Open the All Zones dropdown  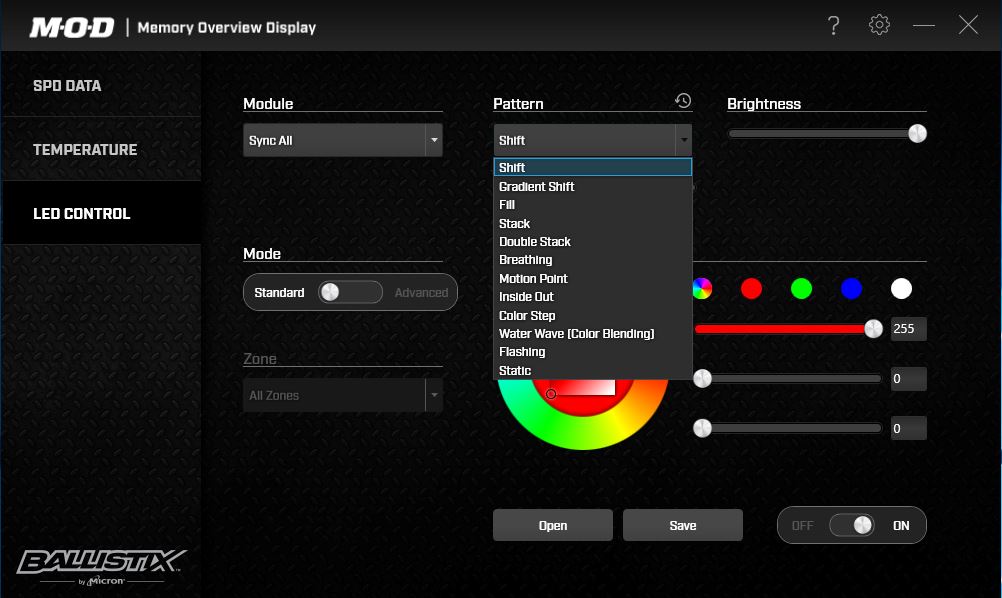coord(343,395)
